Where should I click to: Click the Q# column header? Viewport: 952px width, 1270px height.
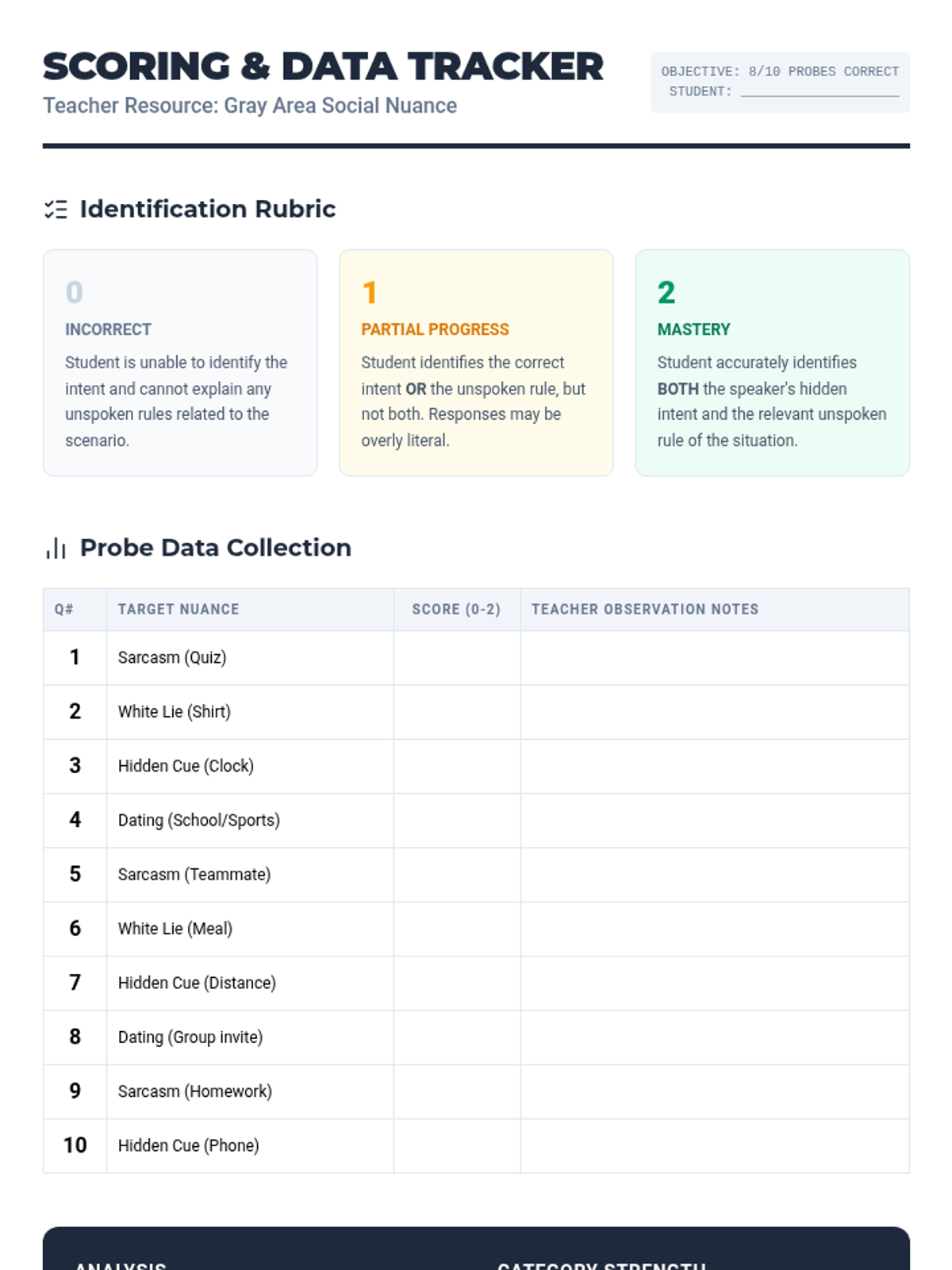point(64,610)
